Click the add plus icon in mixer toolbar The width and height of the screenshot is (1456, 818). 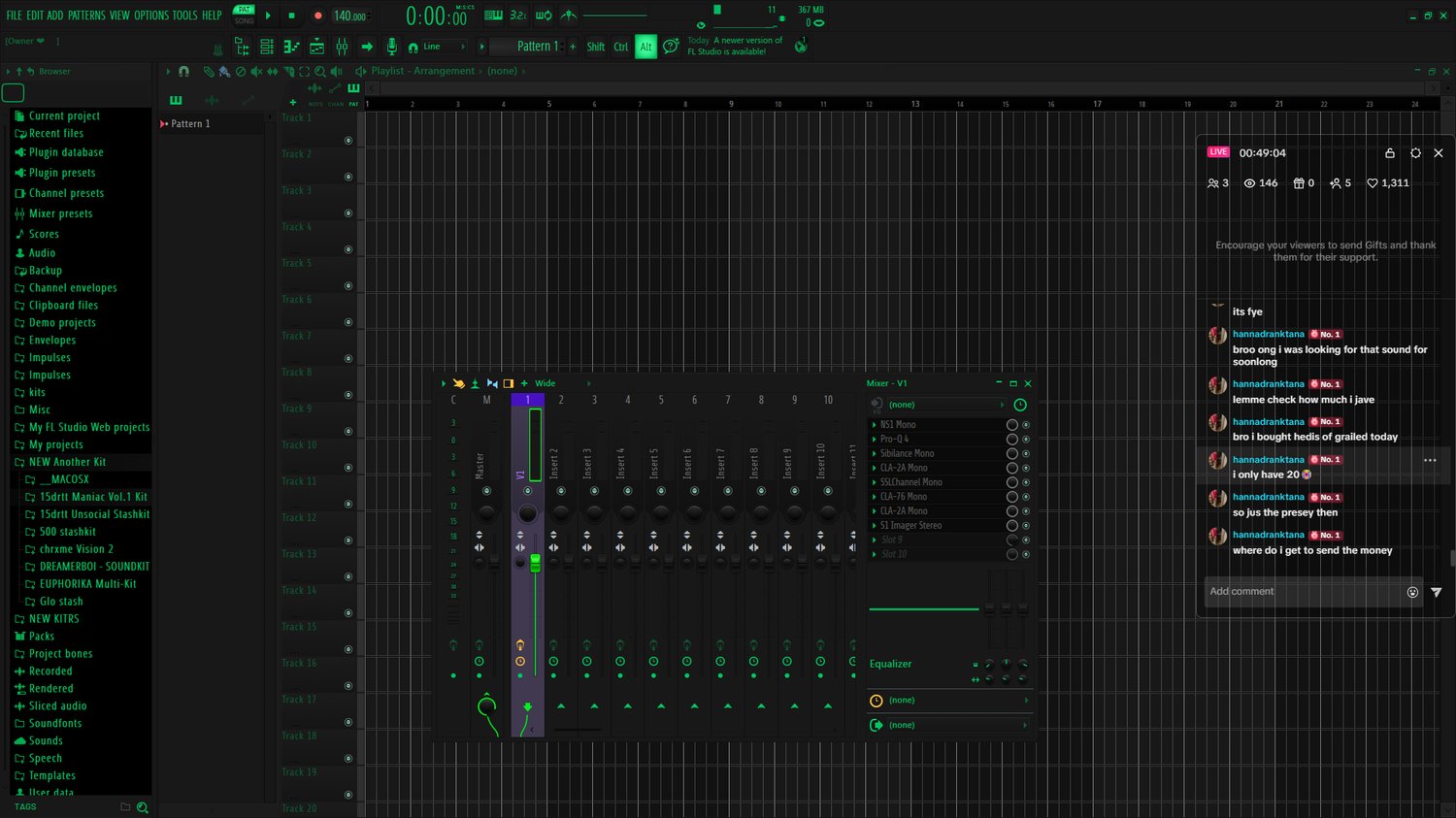[x=524, y=383]
